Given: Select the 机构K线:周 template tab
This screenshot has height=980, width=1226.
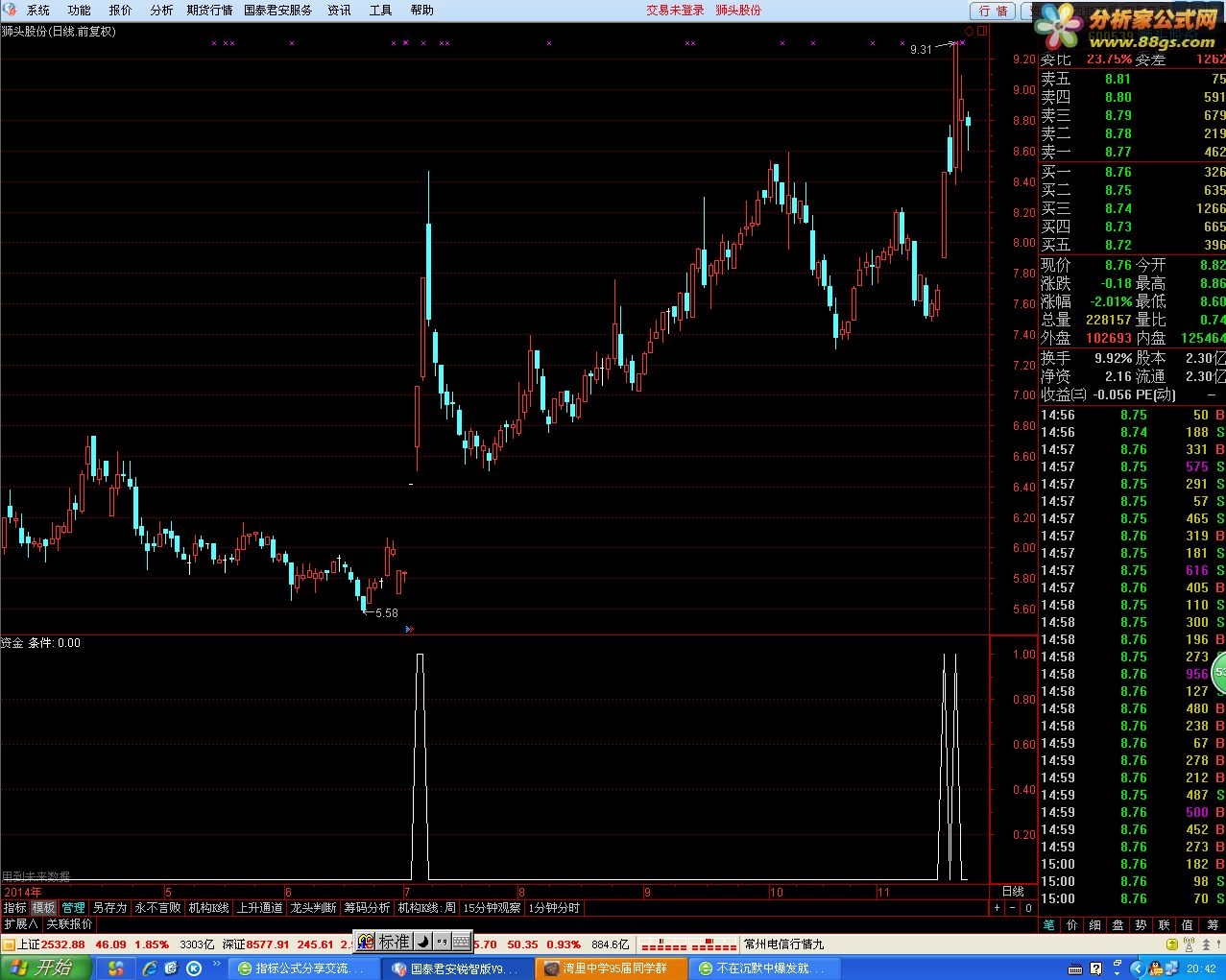Looking at the screenshot, I should point(426,907).
